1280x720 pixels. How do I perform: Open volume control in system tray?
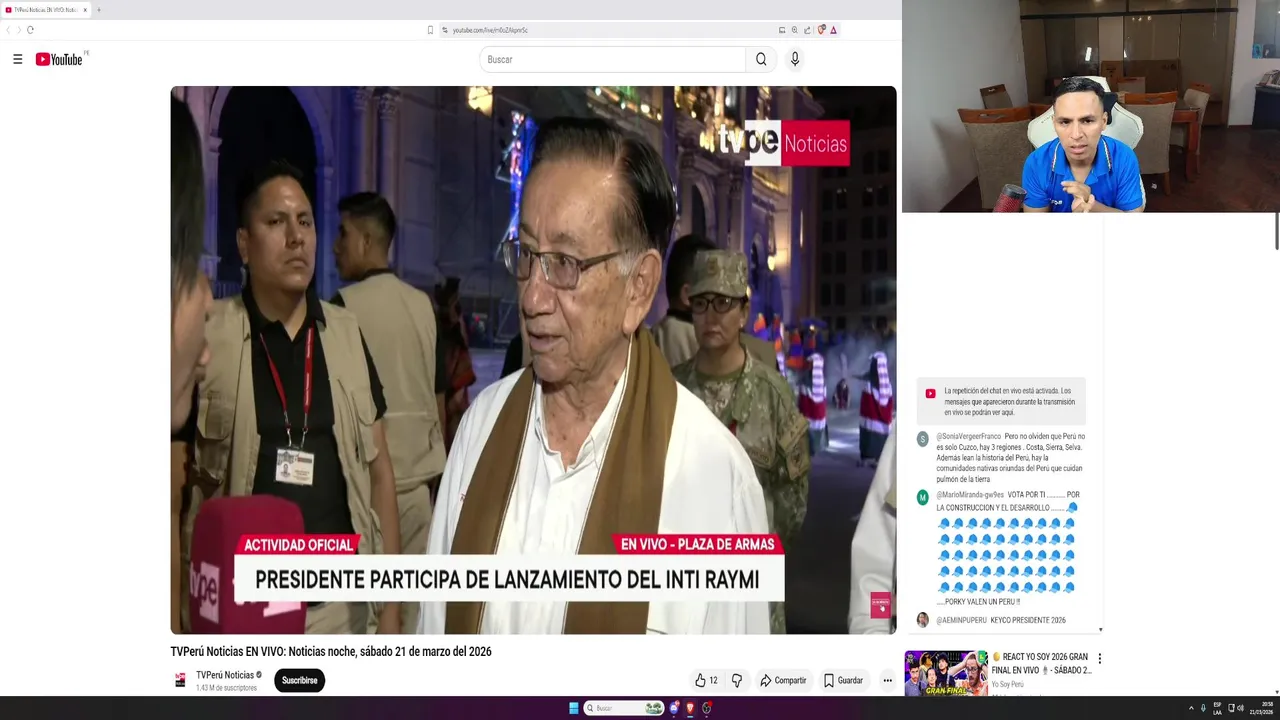tap(1241, 708)
